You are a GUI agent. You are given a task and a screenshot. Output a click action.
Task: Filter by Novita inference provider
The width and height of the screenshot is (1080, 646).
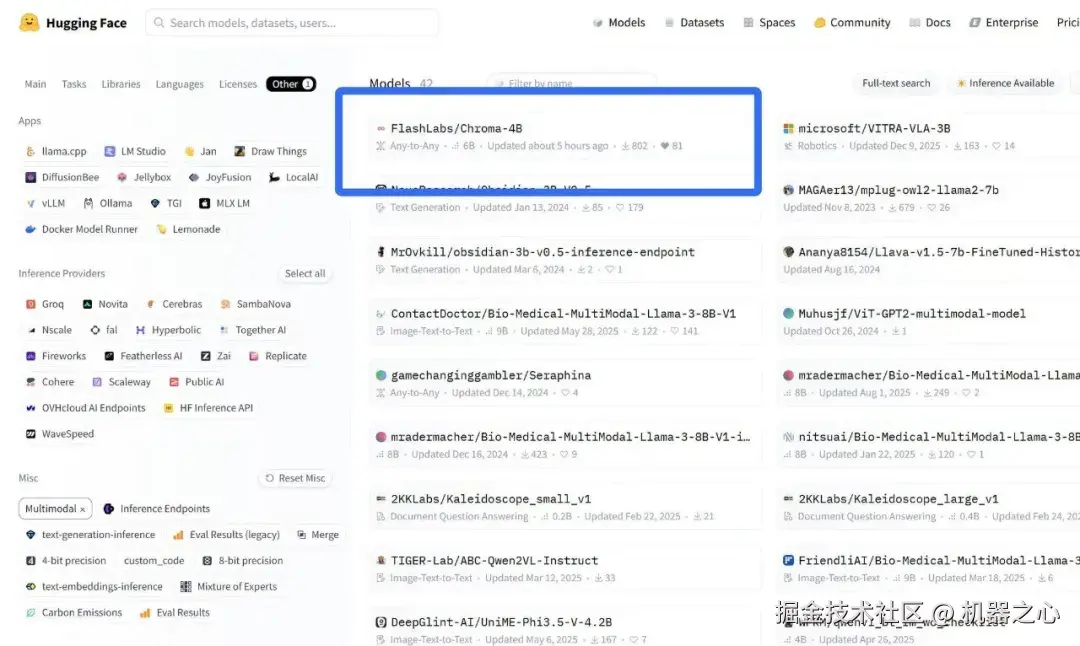(105, 304)
